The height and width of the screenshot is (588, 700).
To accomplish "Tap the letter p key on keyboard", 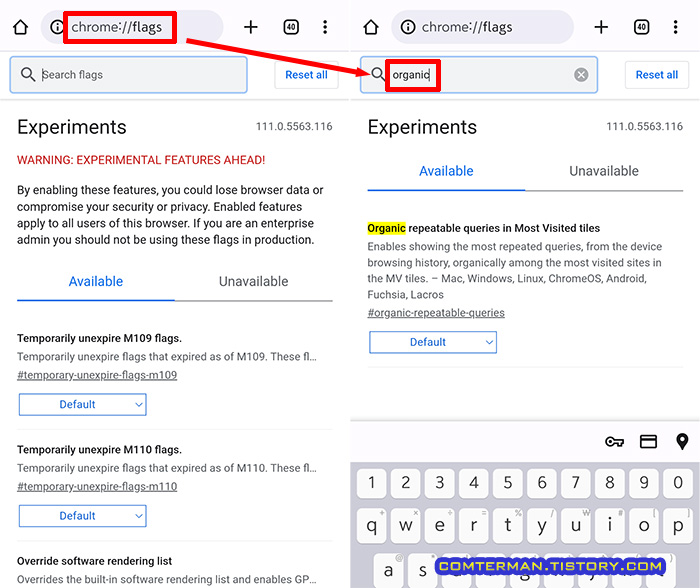I will pyautogui.click(x=678, y=525).
